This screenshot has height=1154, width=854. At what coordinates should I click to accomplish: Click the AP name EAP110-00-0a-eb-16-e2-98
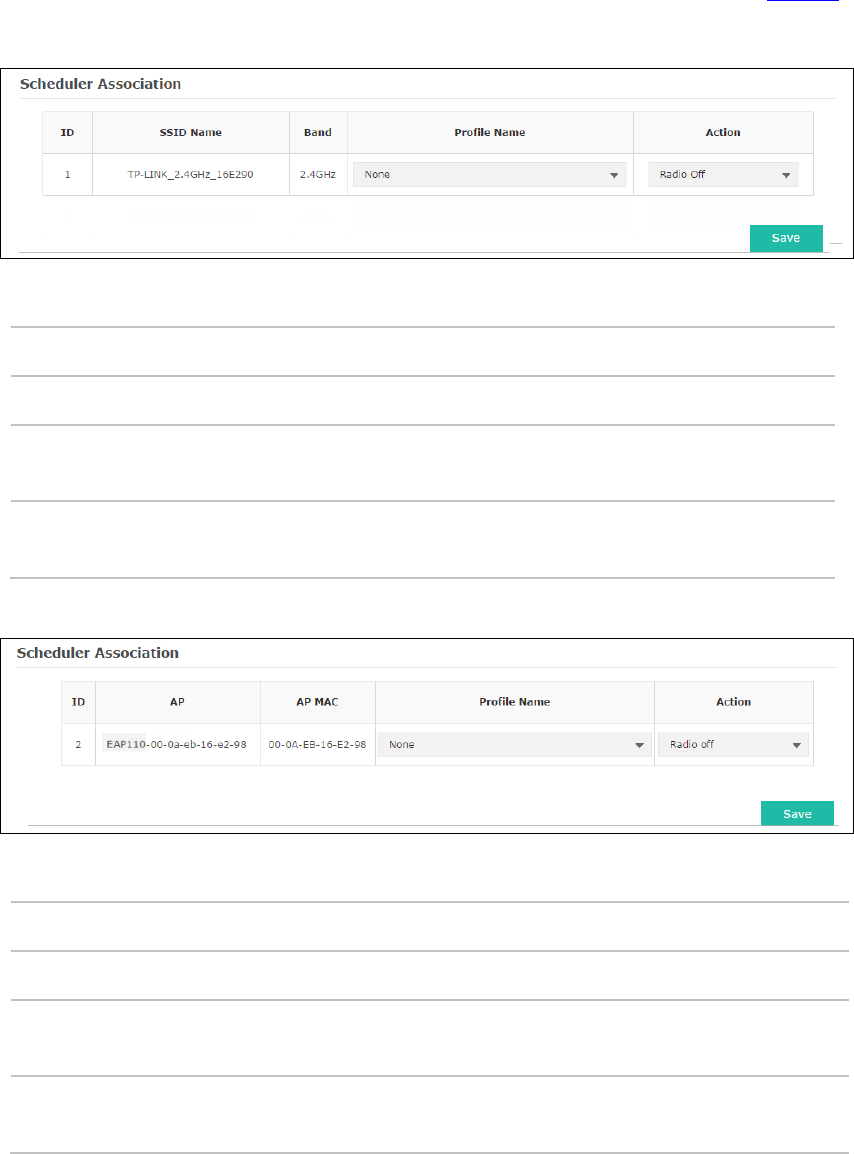[177, 745]
